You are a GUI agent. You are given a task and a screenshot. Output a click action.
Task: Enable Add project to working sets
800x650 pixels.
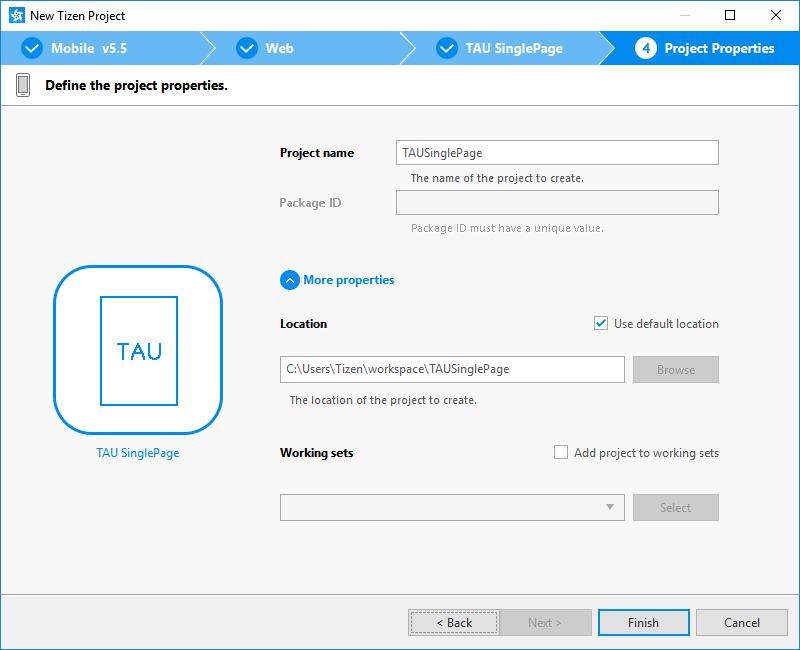click(x=561, y=452)
